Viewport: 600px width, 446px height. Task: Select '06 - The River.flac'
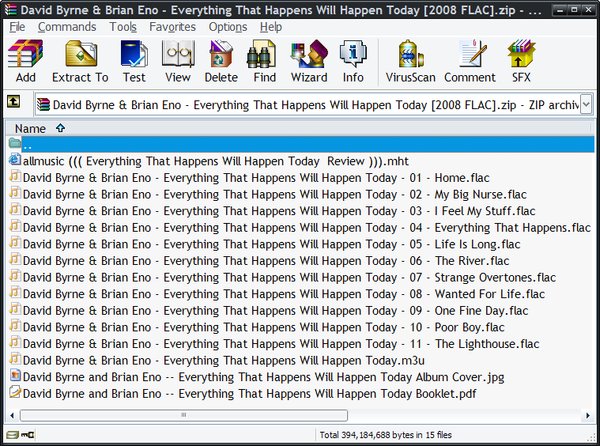[x=266, y=261]
